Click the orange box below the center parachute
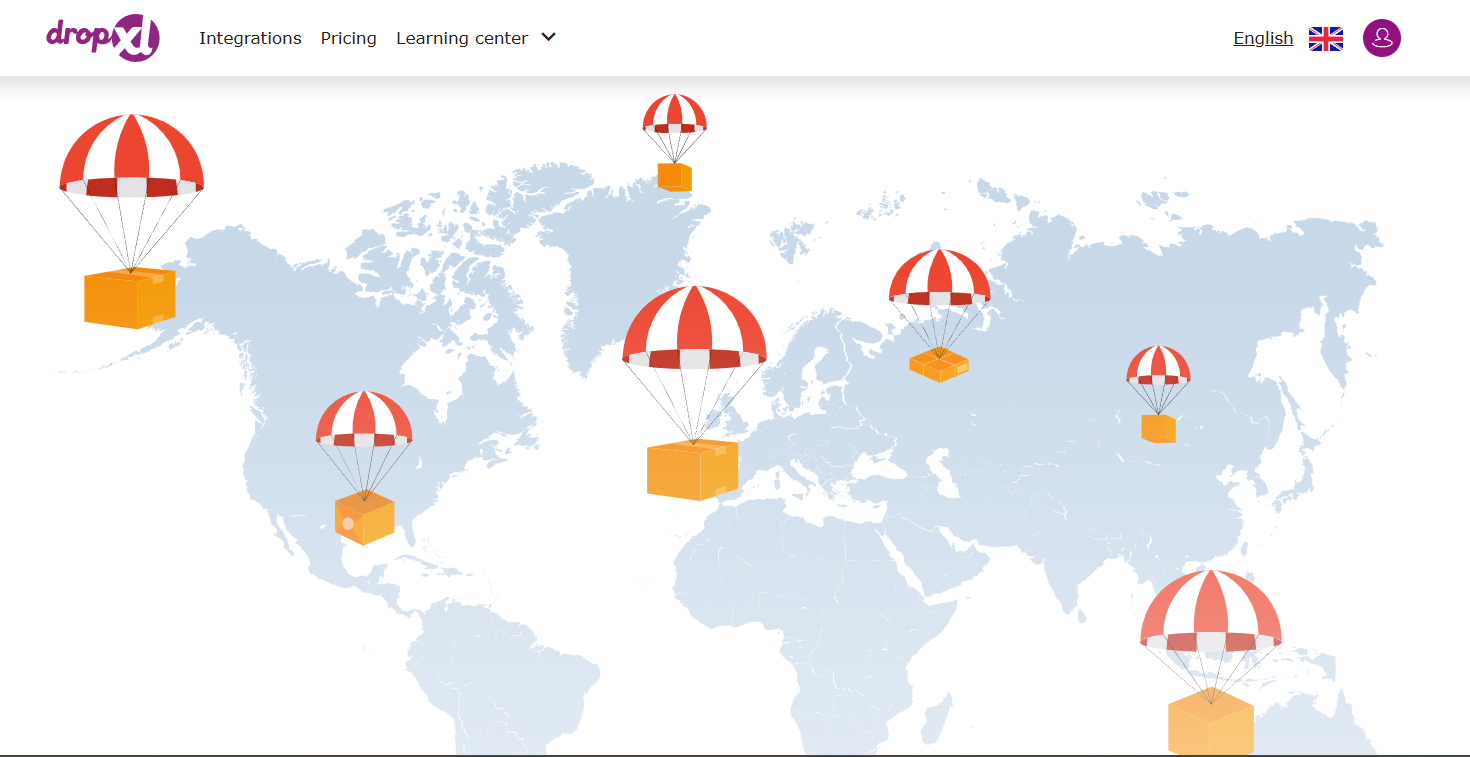 click(x=692, y=470)
